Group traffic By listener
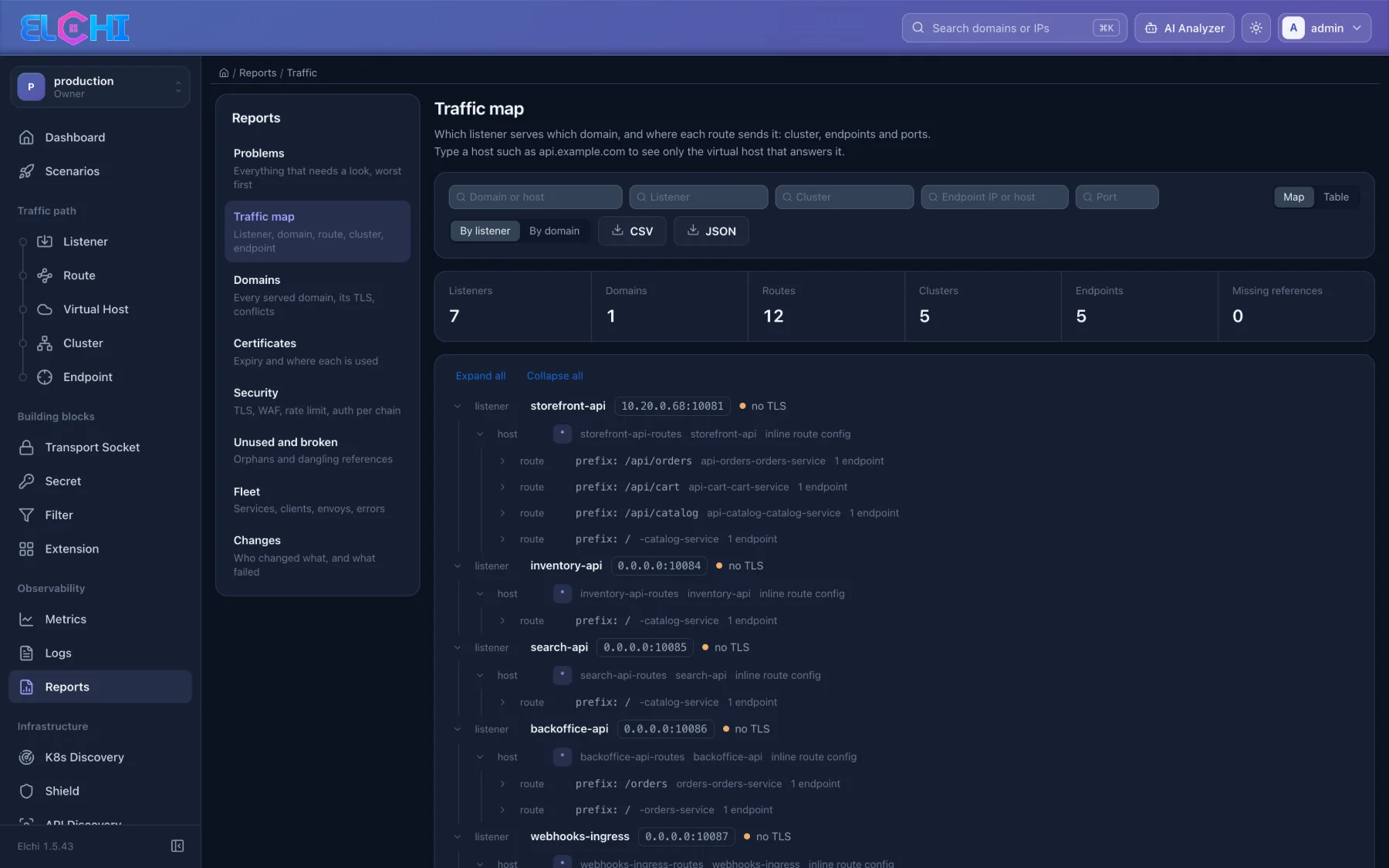This screenshot has height=868, width=1389. tap(485, 231)
